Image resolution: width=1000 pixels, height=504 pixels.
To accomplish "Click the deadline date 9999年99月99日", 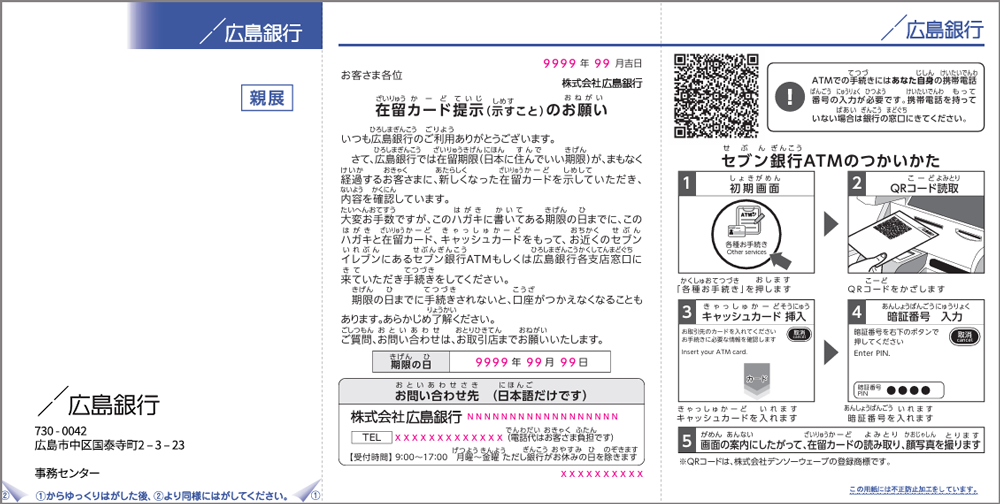I will (531, 362).
